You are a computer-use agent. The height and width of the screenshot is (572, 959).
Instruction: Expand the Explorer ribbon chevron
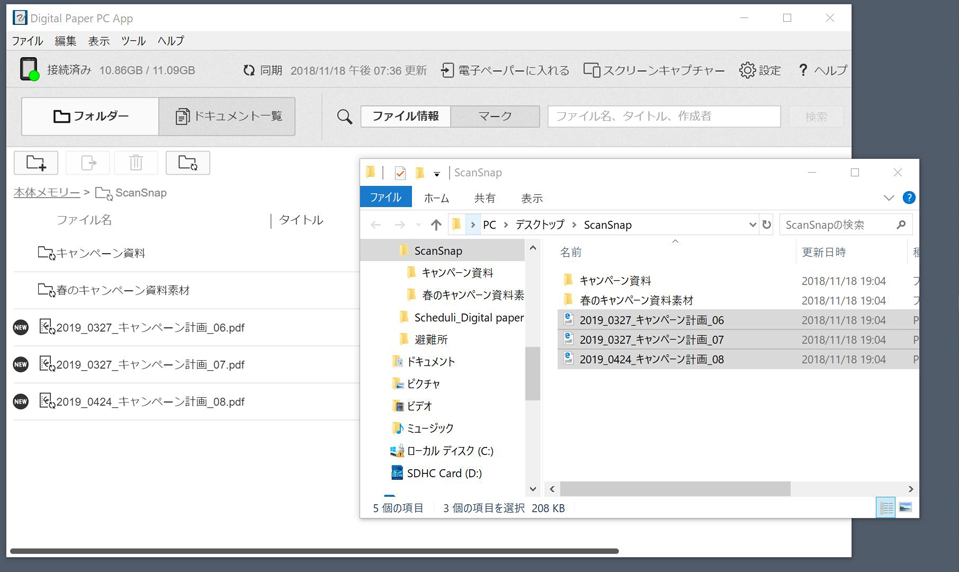click(889, 198)
